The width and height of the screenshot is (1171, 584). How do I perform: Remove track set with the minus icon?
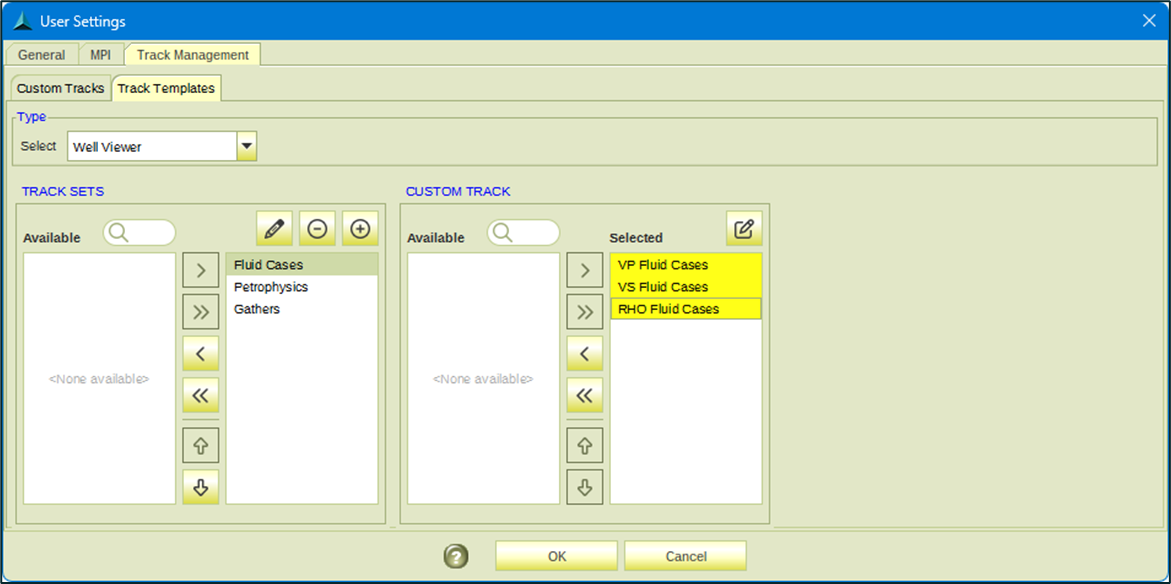[x=317, y=229]
